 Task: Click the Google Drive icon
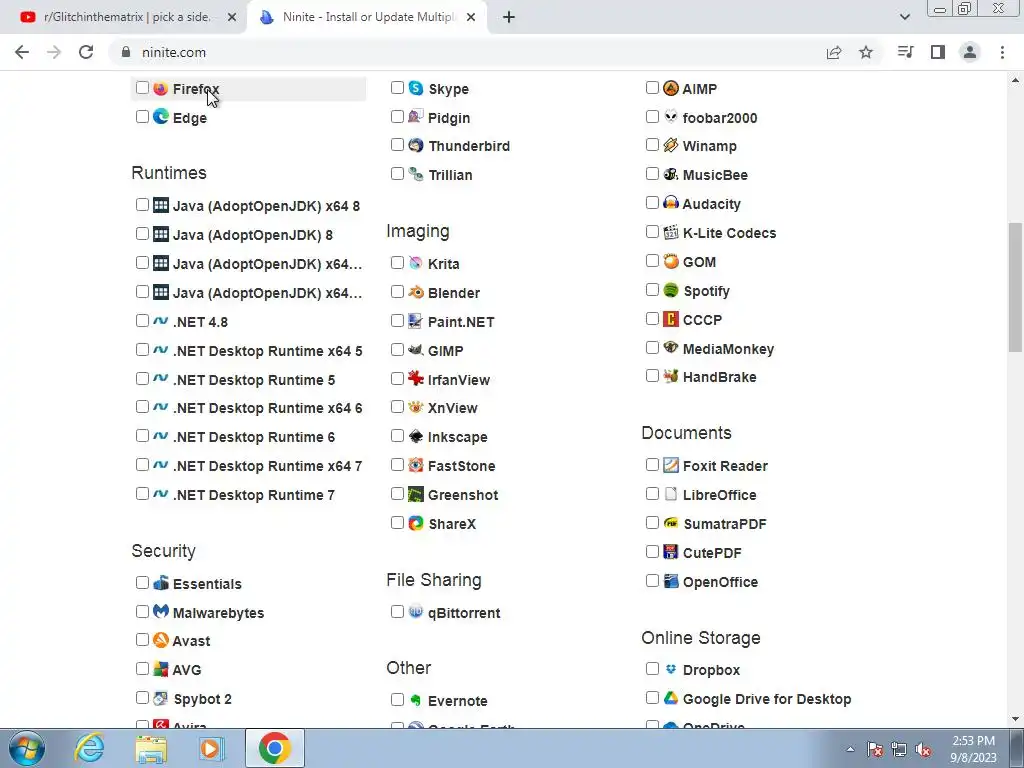[x=671, y=698]
